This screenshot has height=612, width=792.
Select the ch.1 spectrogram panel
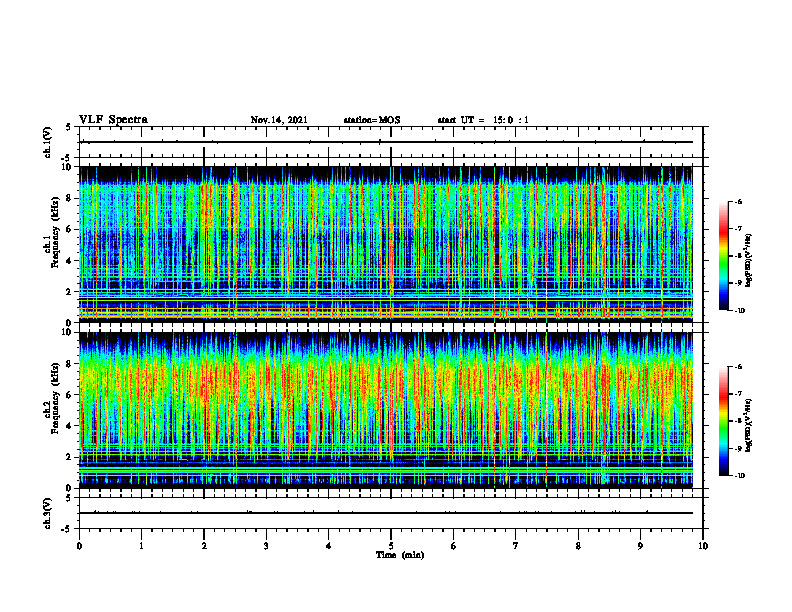tap(386, 244)
